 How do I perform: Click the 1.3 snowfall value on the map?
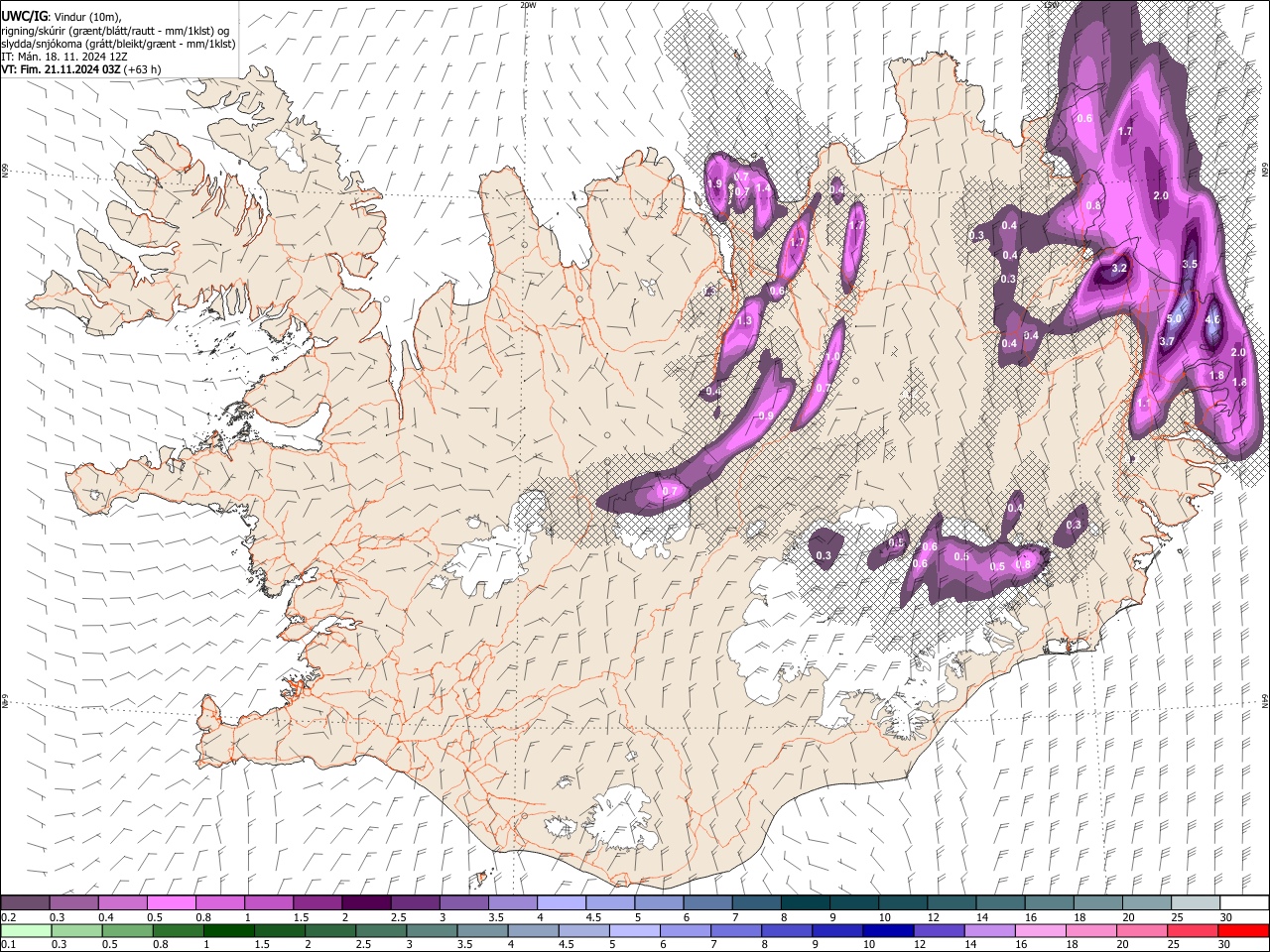[x=744, y=321]
